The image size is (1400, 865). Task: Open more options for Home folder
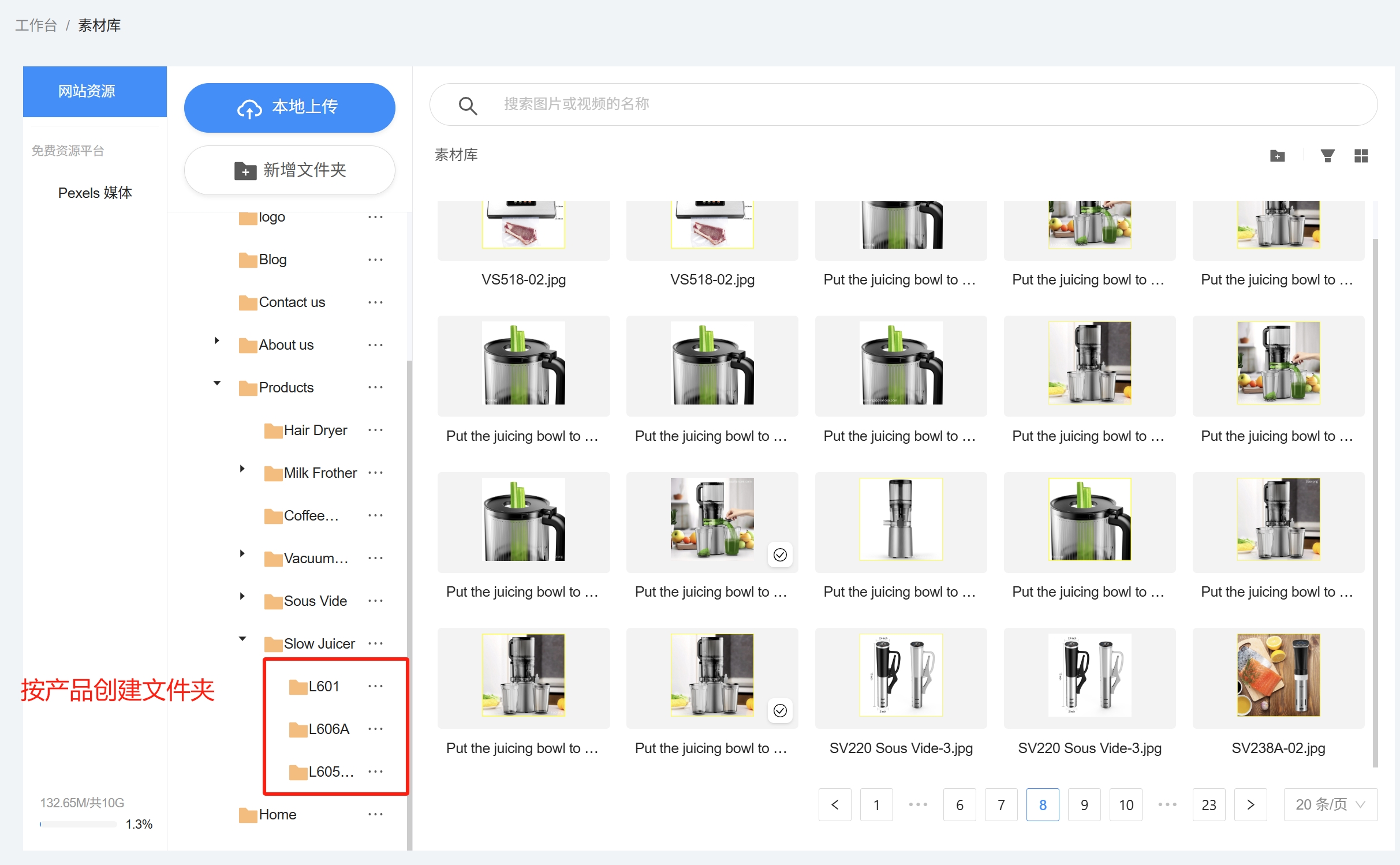pos(375,814)
